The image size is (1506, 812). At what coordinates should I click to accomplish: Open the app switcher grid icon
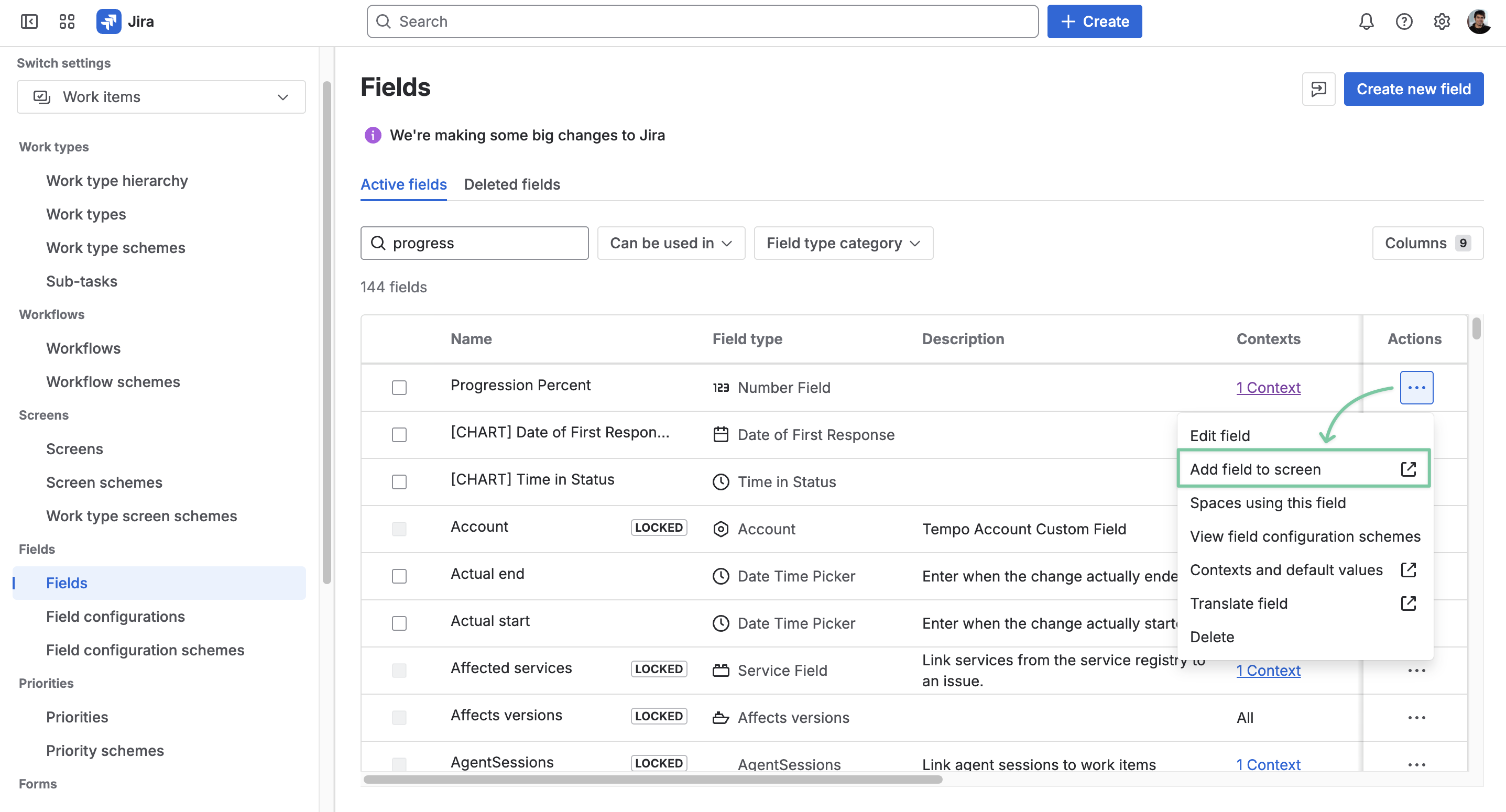[67, 21]
